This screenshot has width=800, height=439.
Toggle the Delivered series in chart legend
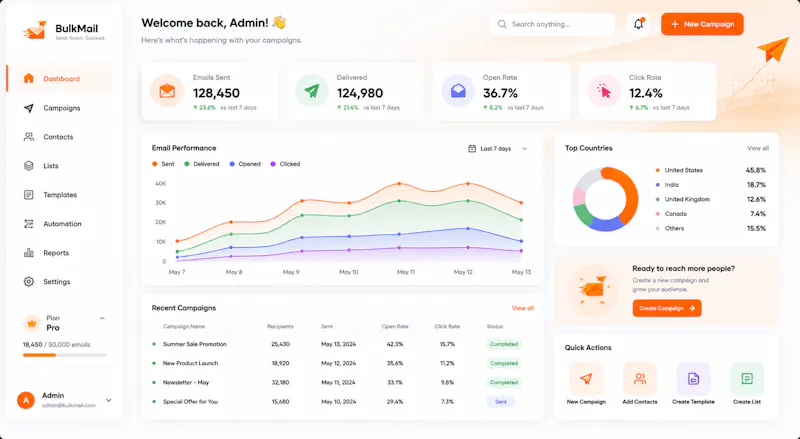[x=202, y=164]
